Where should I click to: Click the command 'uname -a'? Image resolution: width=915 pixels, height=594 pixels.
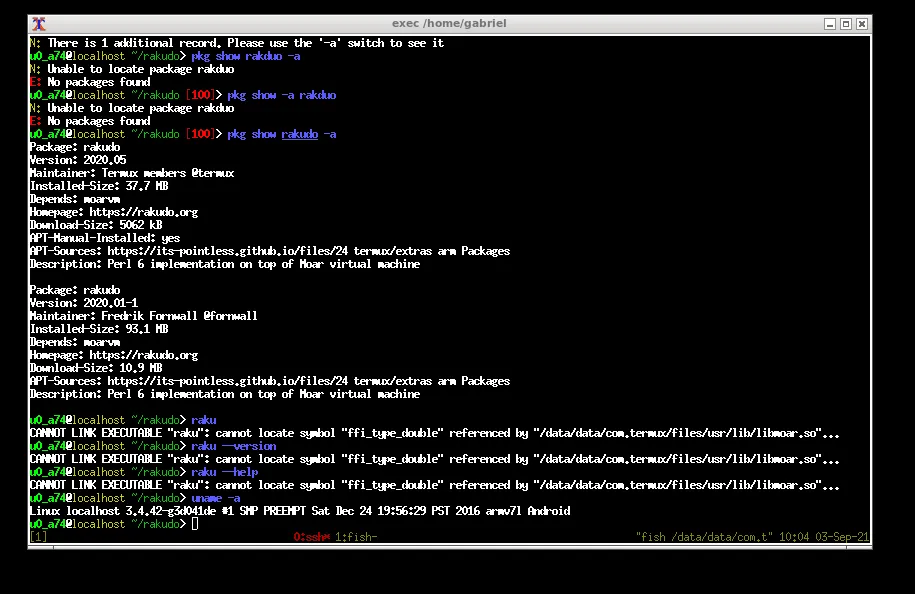pos(215,498)
